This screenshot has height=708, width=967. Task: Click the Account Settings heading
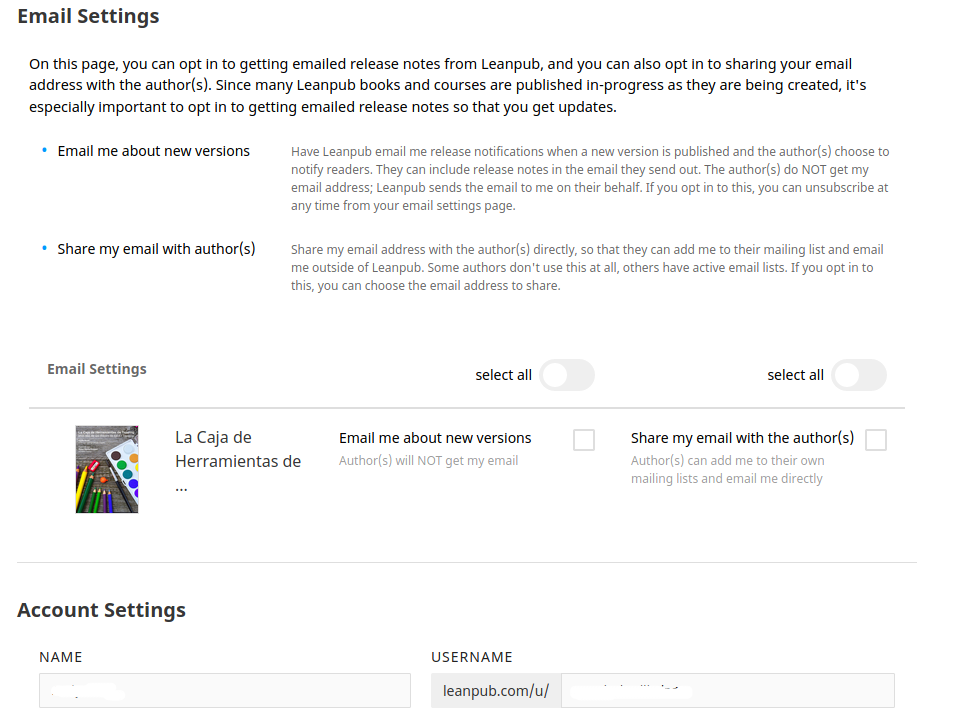101,610
